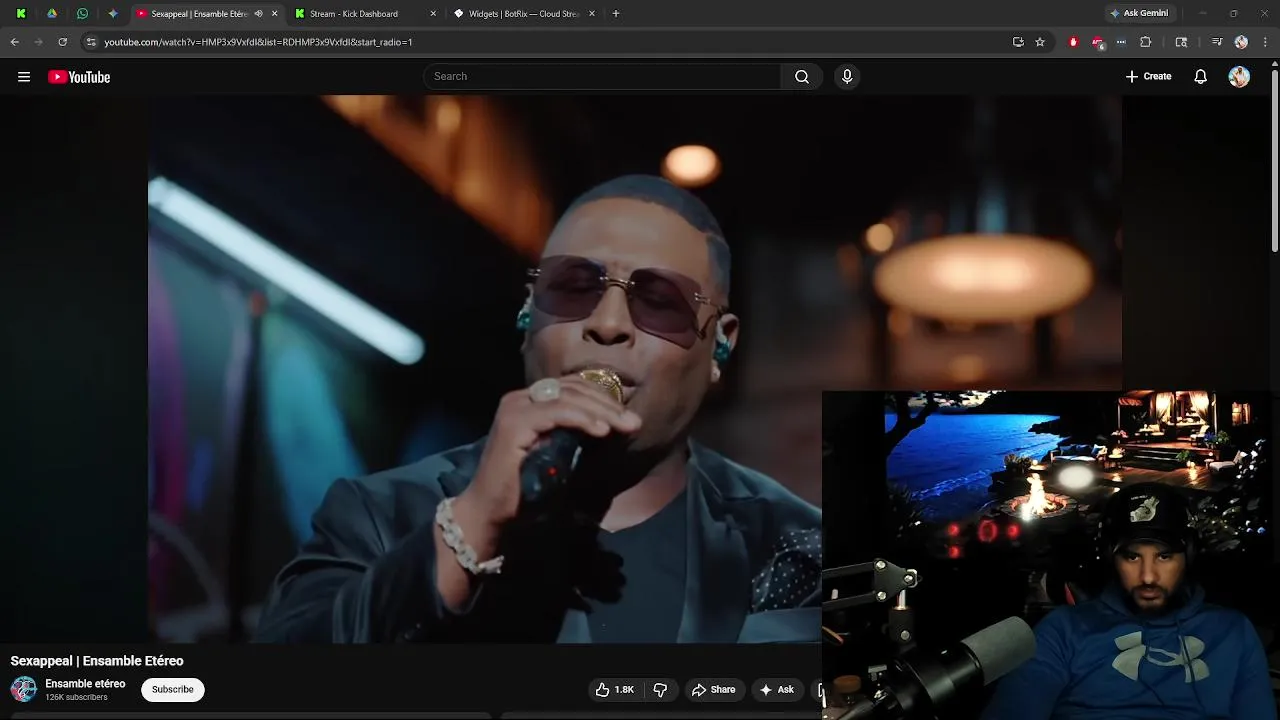Close the Sexappeal YouTube tab
This screenshot has width=1280, height=720.
pyautogui.click(x=274, y=14)
